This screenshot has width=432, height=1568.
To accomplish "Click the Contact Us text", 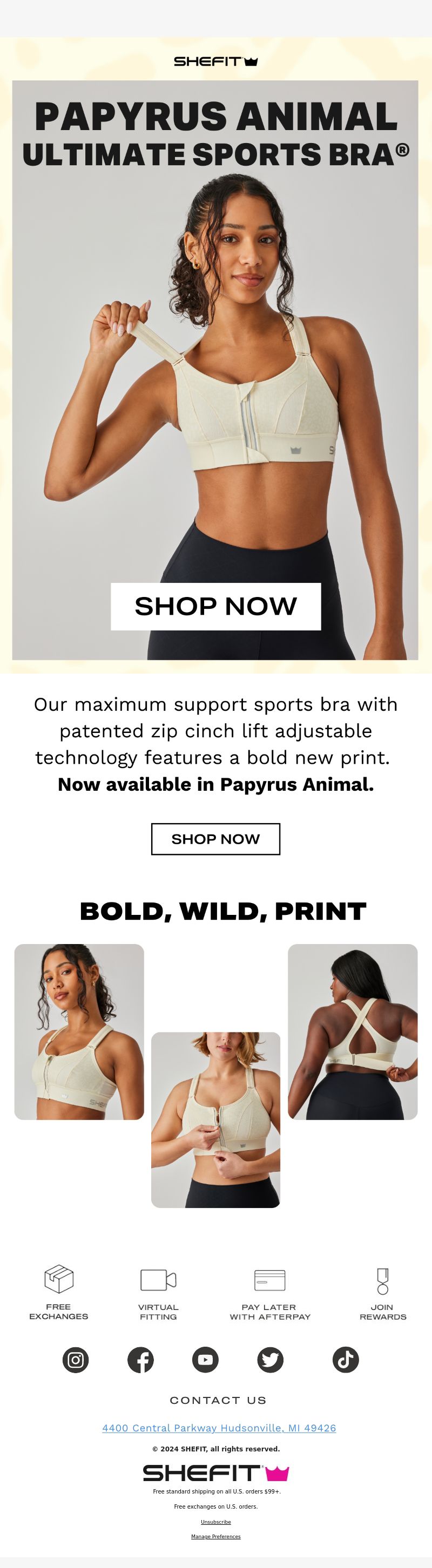I will (218, 1400).
